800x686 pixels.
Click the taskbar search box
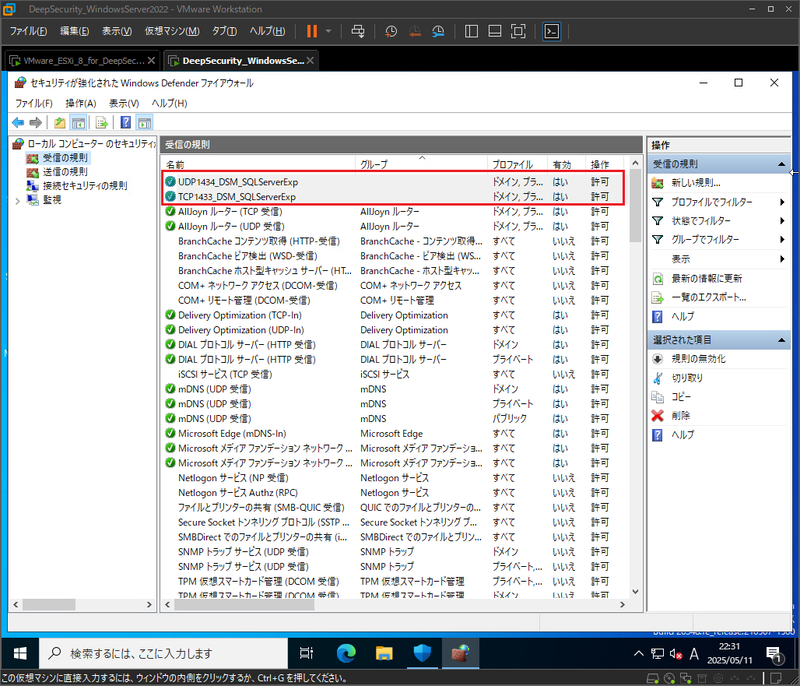coord(164,653)
